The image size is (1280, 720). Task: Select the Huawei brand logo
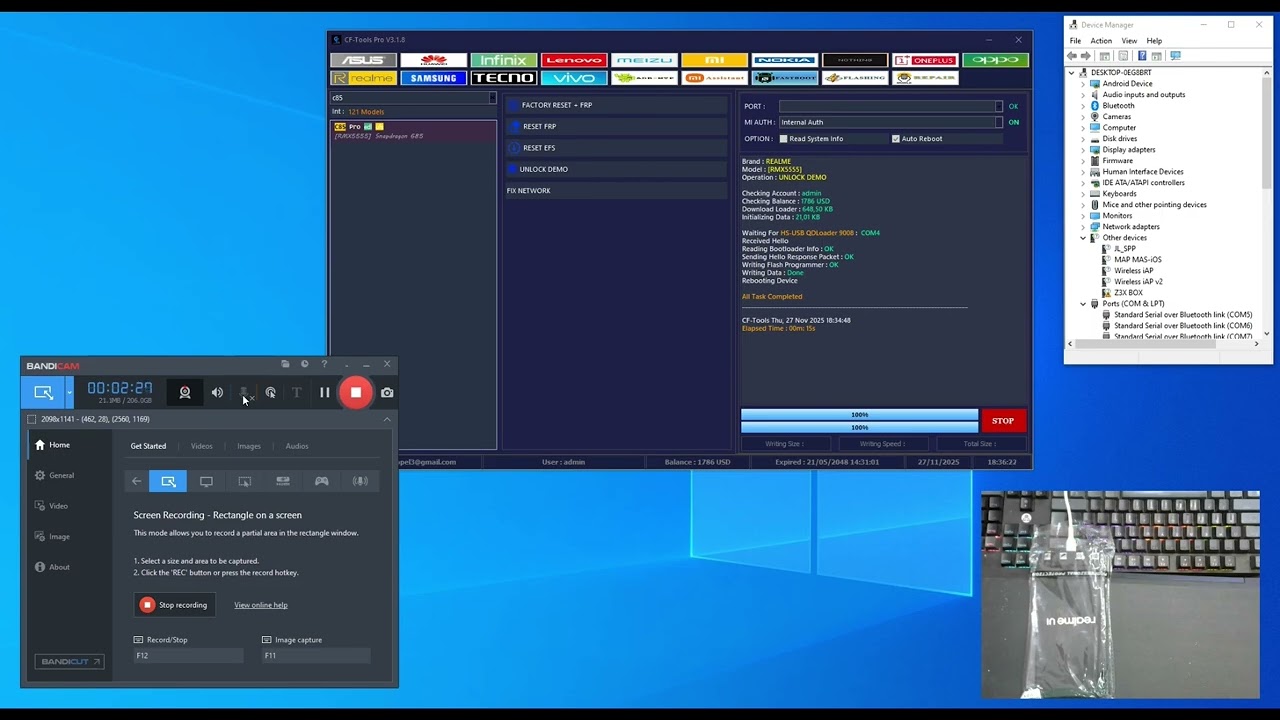[x=433, y=60]
